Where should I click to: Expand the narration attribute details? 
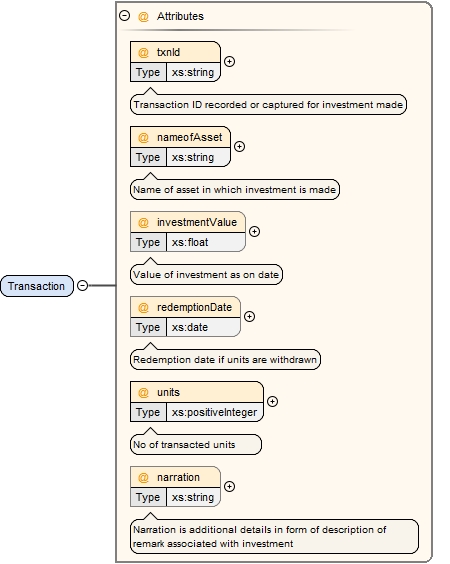click(229, 486)
